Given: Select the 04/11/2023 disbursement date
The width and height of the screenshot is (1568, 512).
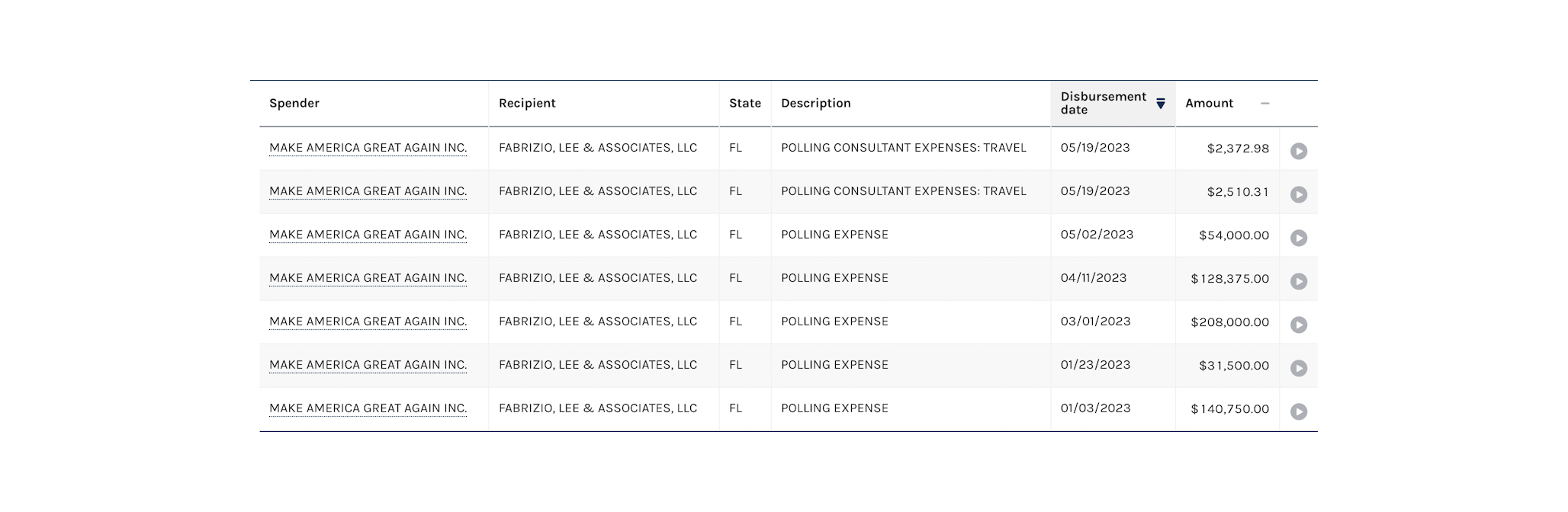Looking at the screenshot, I should tap(1094, 278).
